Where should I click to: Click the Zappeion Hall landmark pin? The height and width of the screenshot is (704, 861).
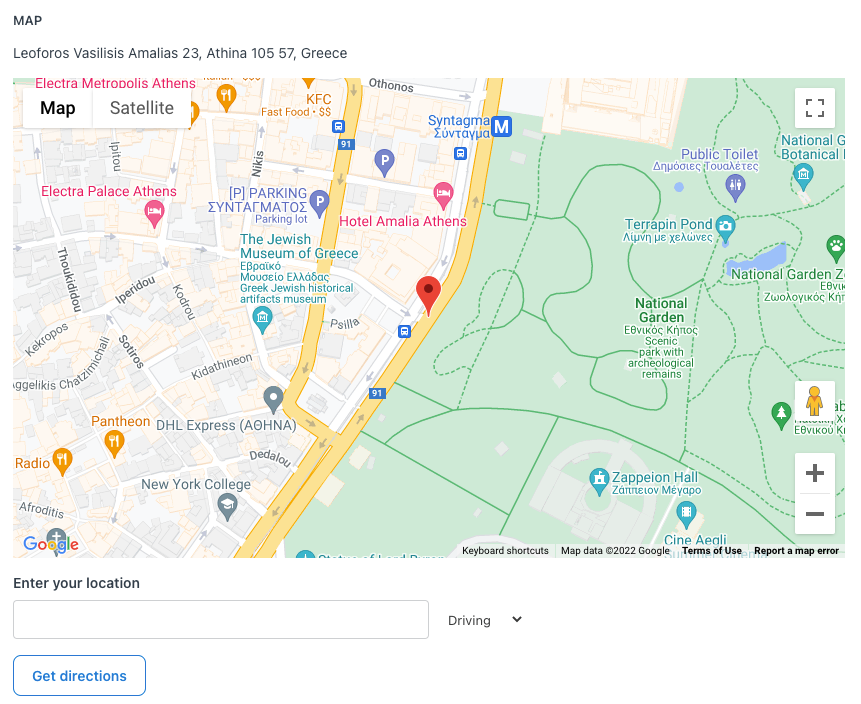(x=599, y=482)
